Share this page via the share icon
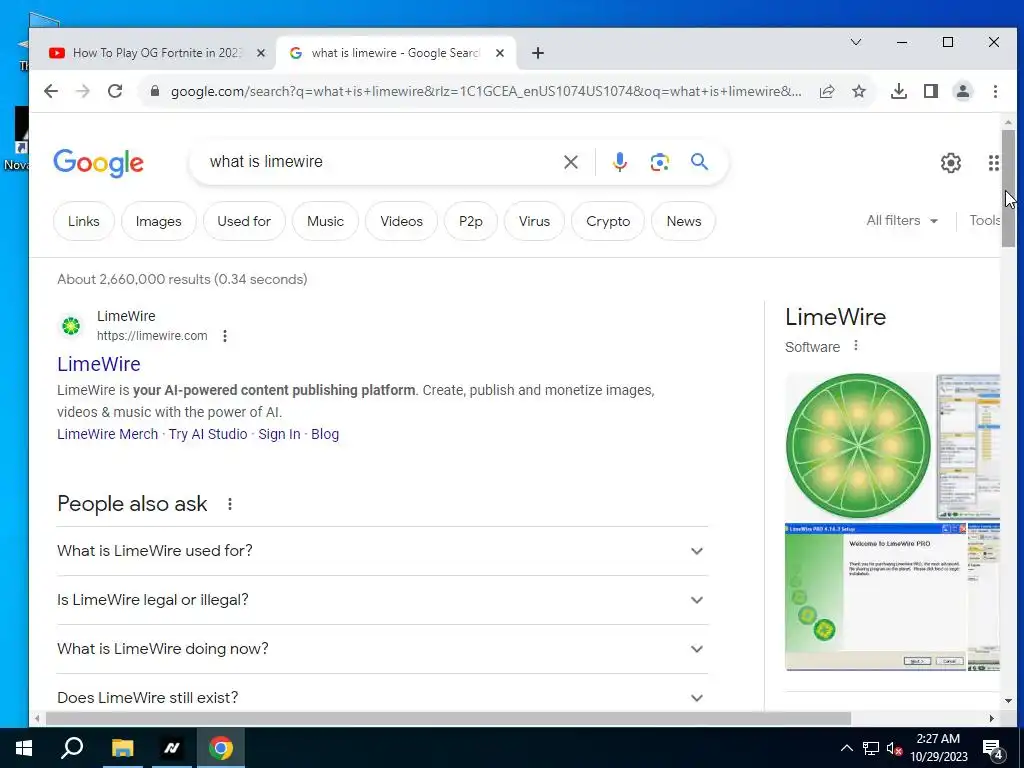The width and height of the screenshot is (1024, 768). [827, 91]
